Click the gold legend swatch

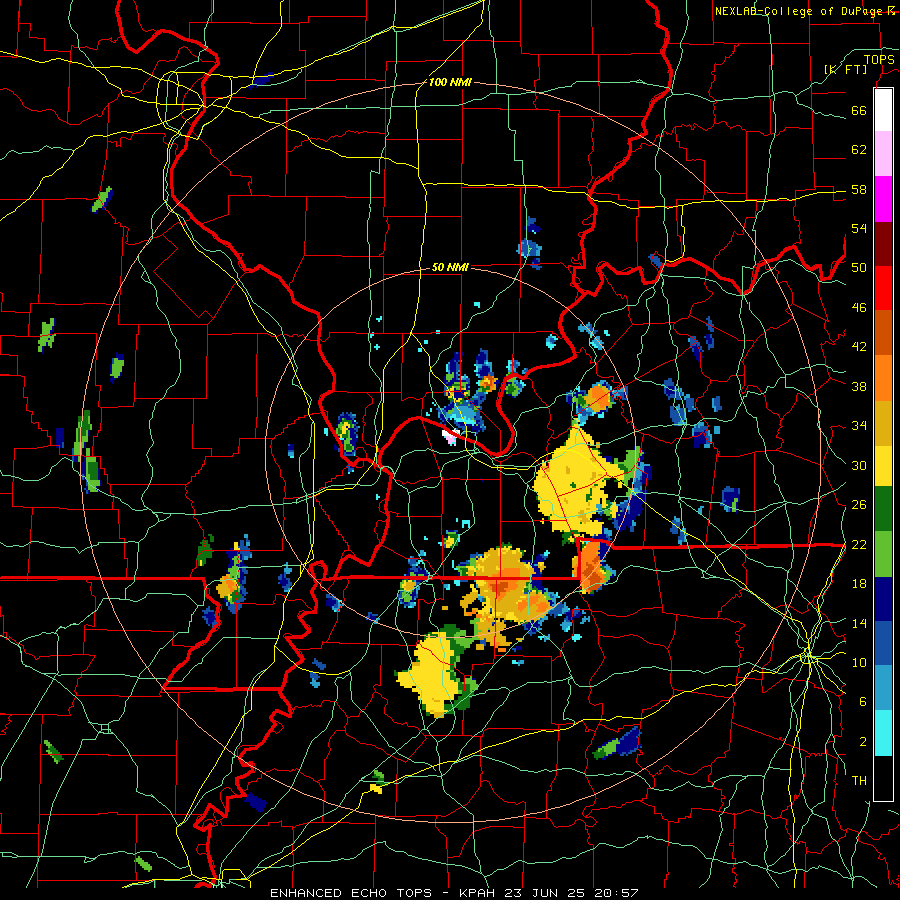[x=883, y=422]
